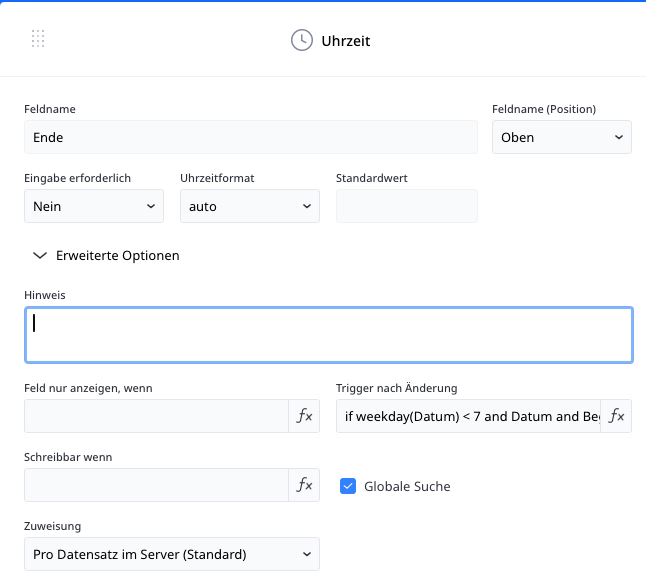Uncheck the Globale Suche checkbox
The image size is (646, 583).
tap(348, 486)
